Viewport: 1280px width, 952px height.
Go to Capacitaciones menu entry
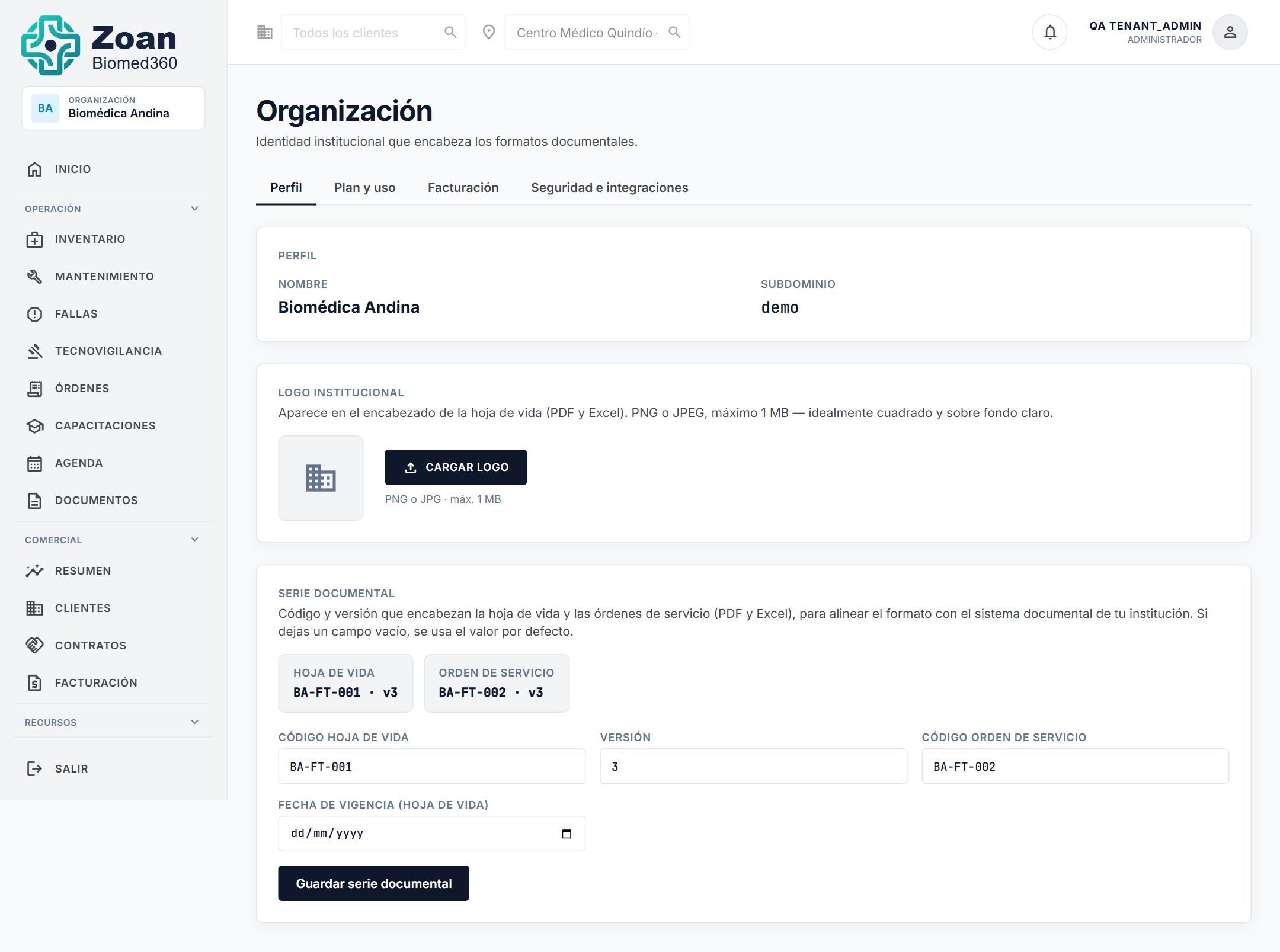pos(113,426)
